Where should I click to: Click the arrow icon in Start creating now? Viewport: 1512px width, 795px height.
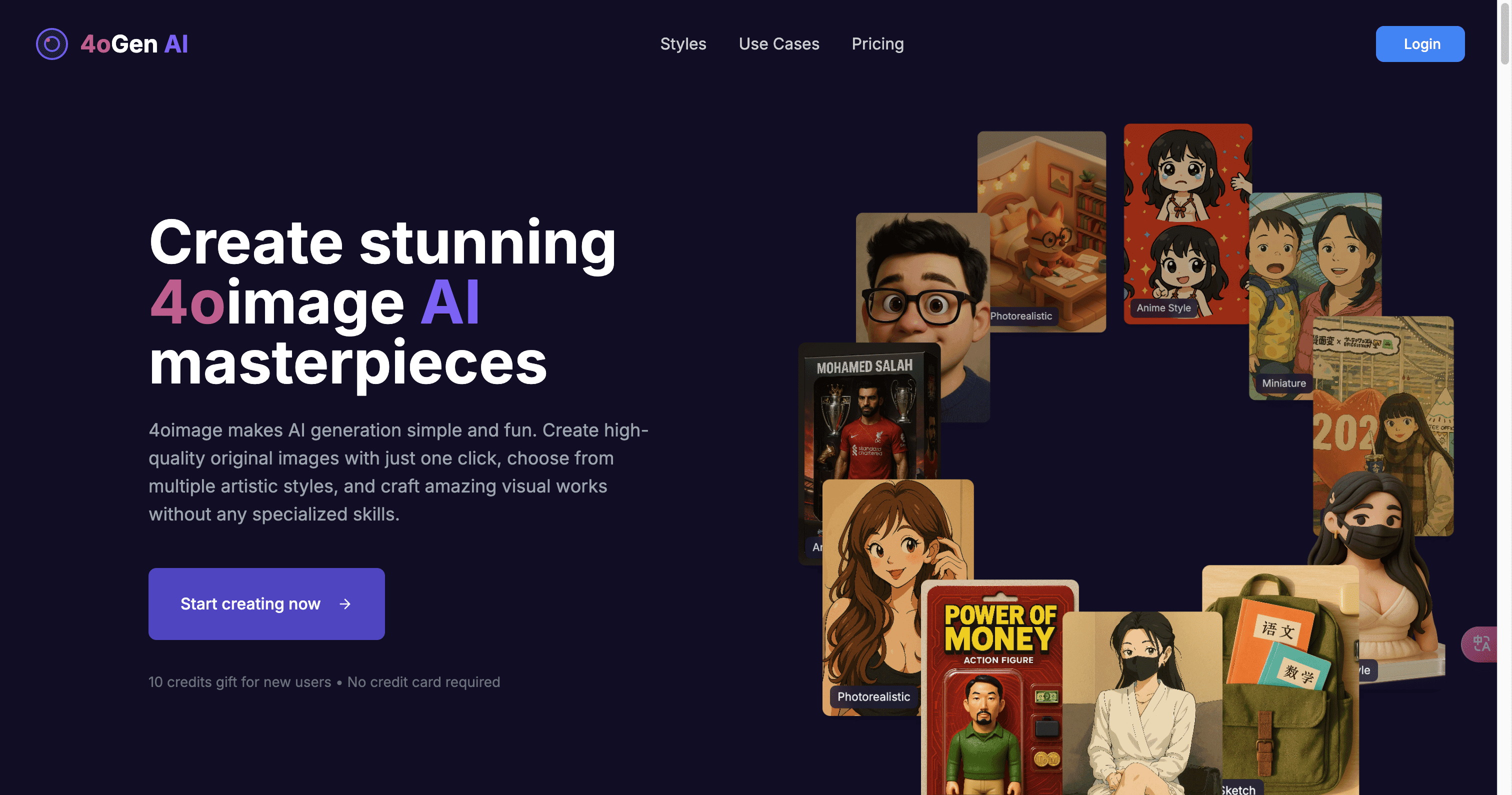(x=345, y=603)
